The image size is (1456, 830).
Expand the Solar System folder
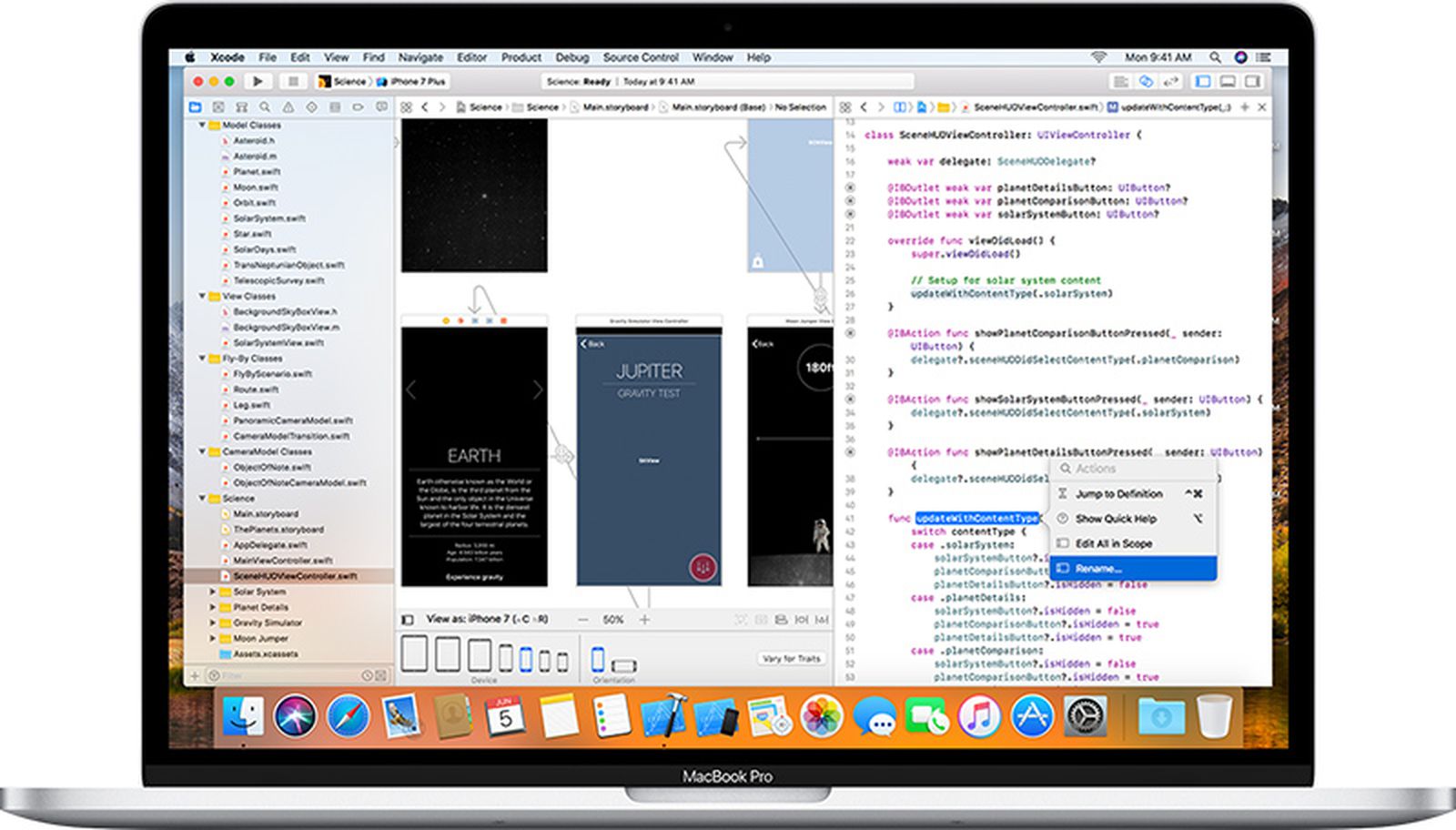pos(213,592)
